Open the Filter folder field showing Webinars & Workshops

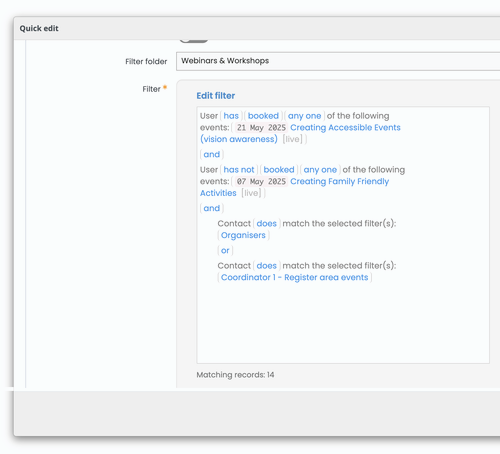[x=338, y=61]
